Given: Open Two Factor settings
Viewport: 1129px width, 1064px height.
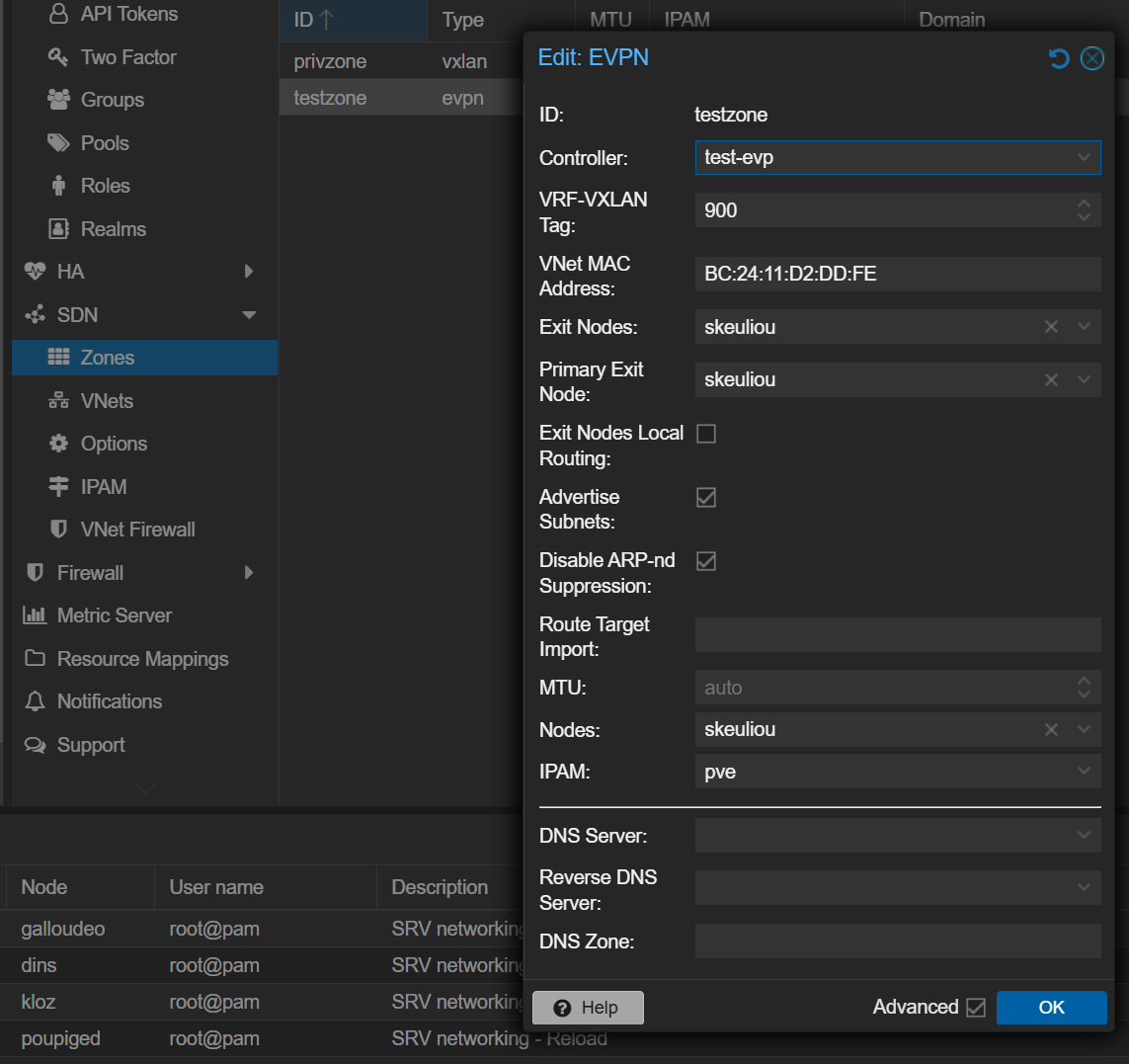Looking at the screenshot, I should pyautogui.click(x=128, y=57).
